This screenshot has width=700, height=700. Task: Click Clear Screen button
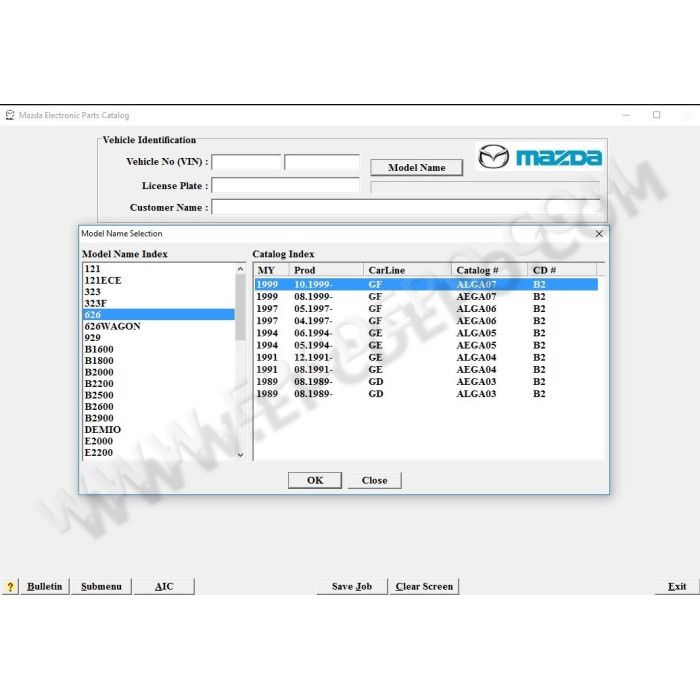point(424,587)
